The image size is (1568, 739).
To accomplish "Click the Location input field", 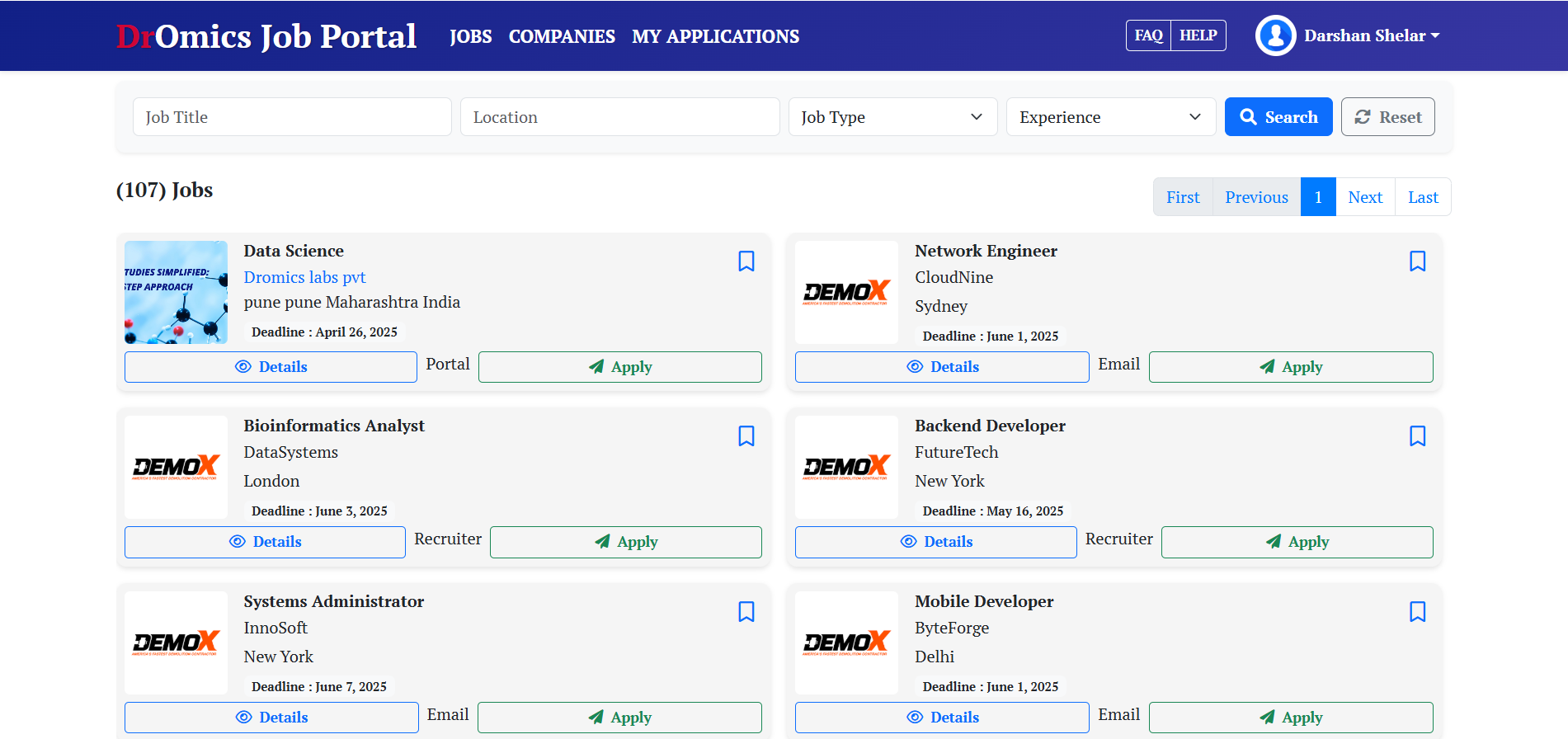I will 619,117.
